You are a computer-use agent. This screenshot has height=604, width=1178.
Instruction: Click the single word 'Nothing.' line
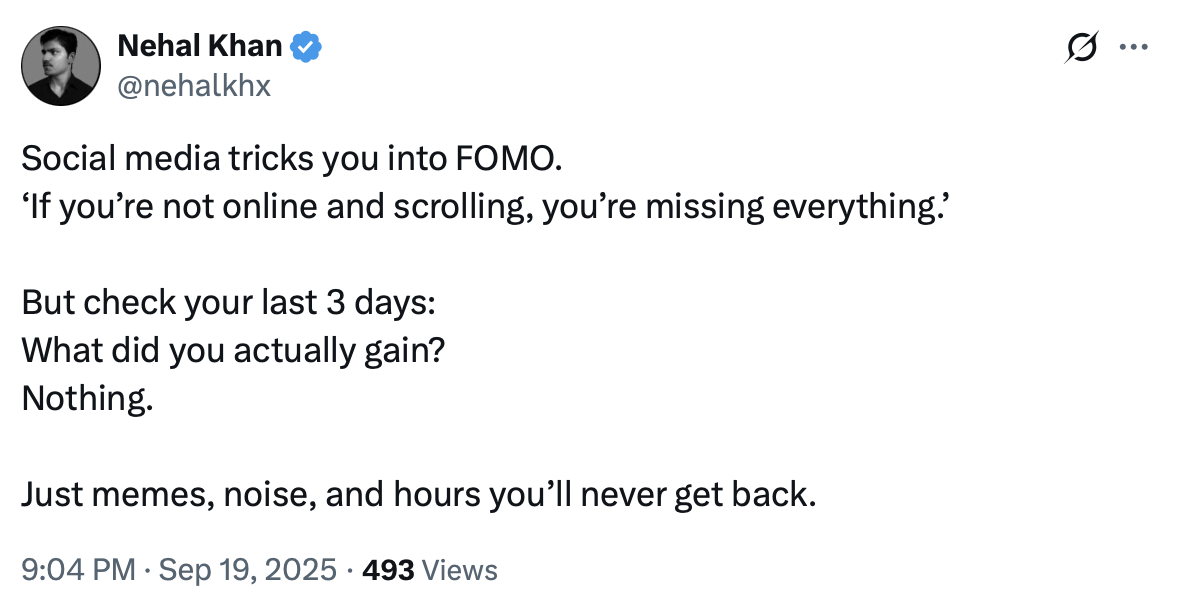[88, 398]
